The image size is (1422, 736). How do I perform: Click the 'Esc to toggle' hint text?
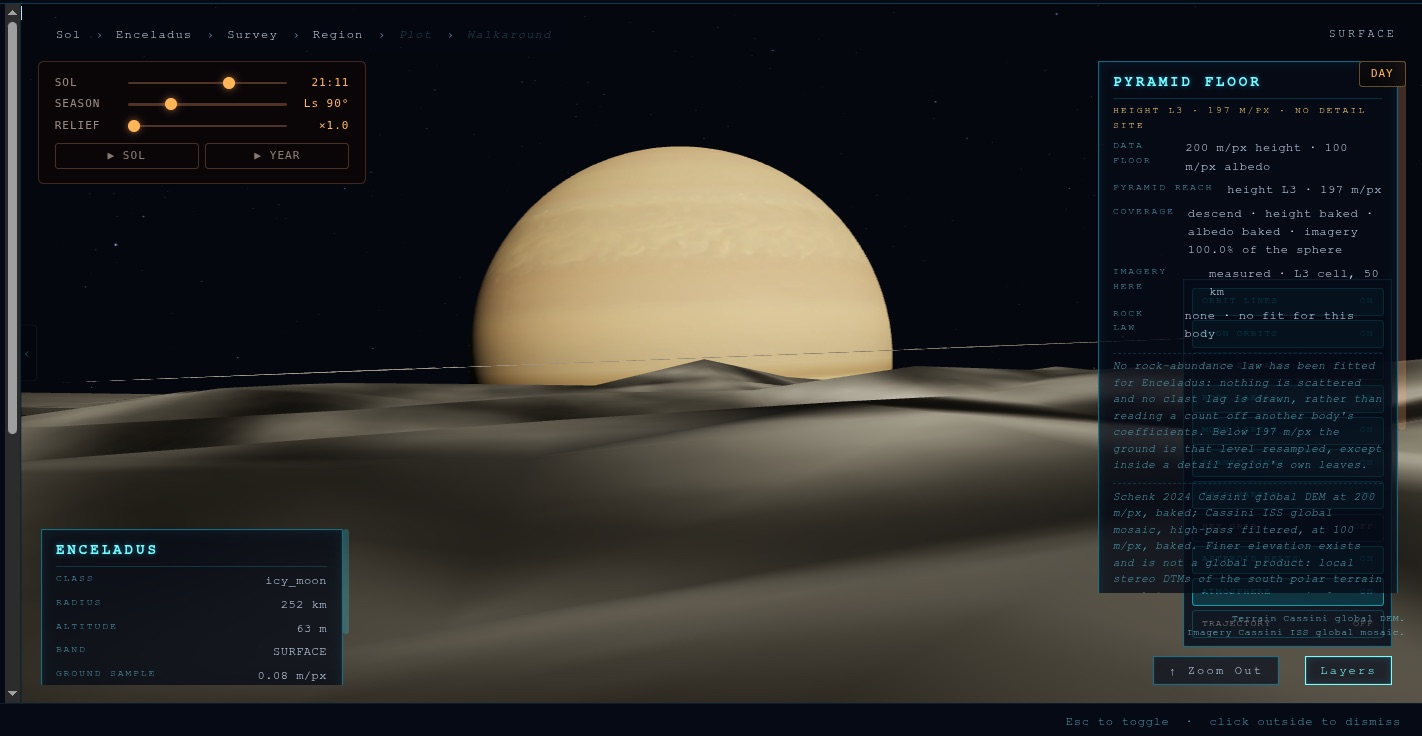[x=1117, y=722]
